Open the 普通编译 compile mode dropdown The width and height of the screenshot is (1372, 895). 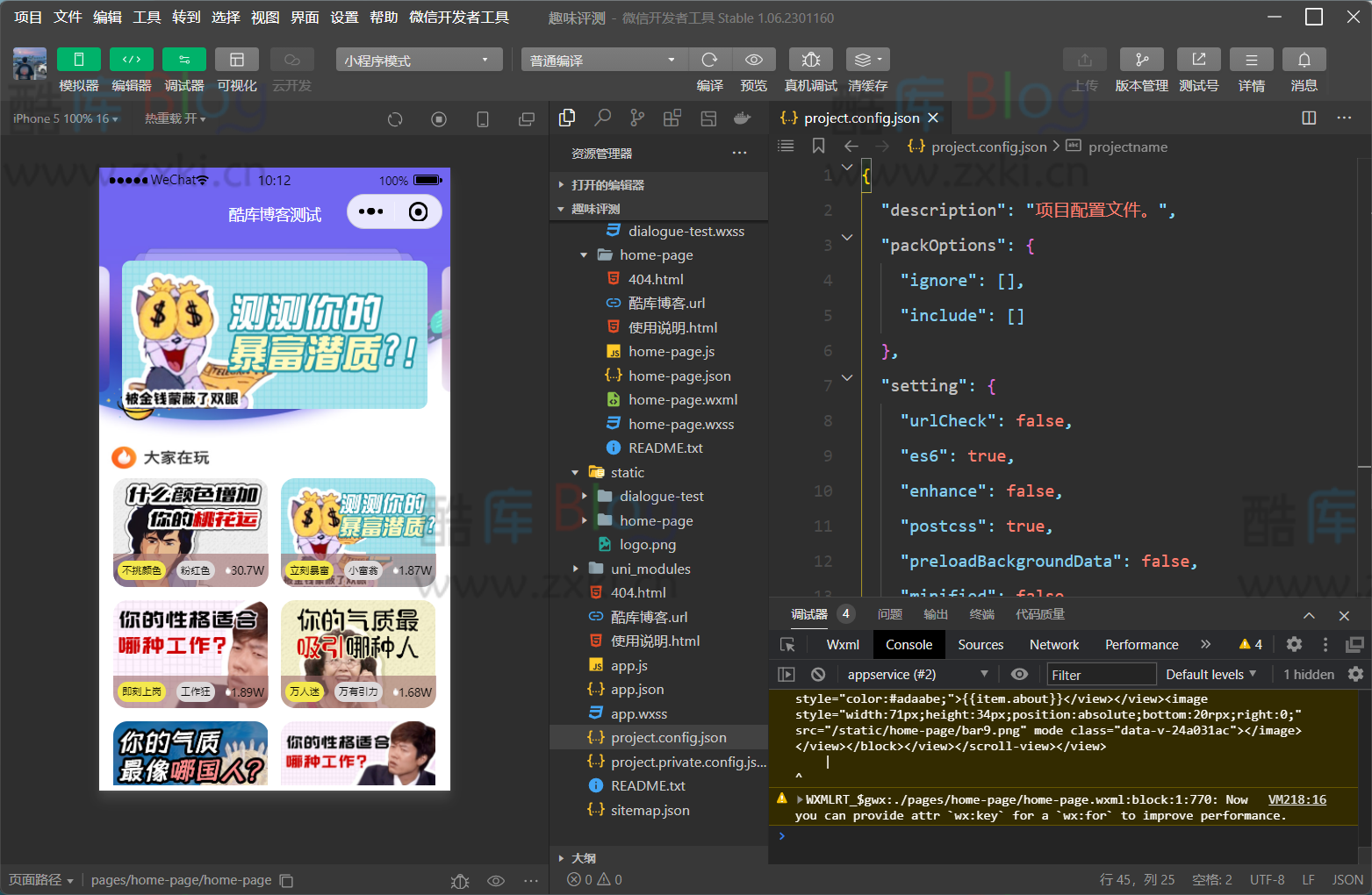tap(603, 59)
